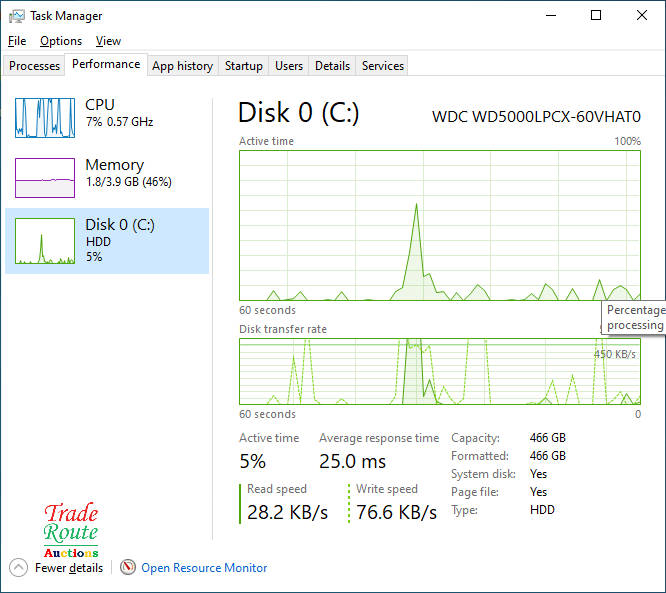
Task: Select the CPU usage mini graph thumbnail
Action: pyautogui.click(x=45, y=117)
